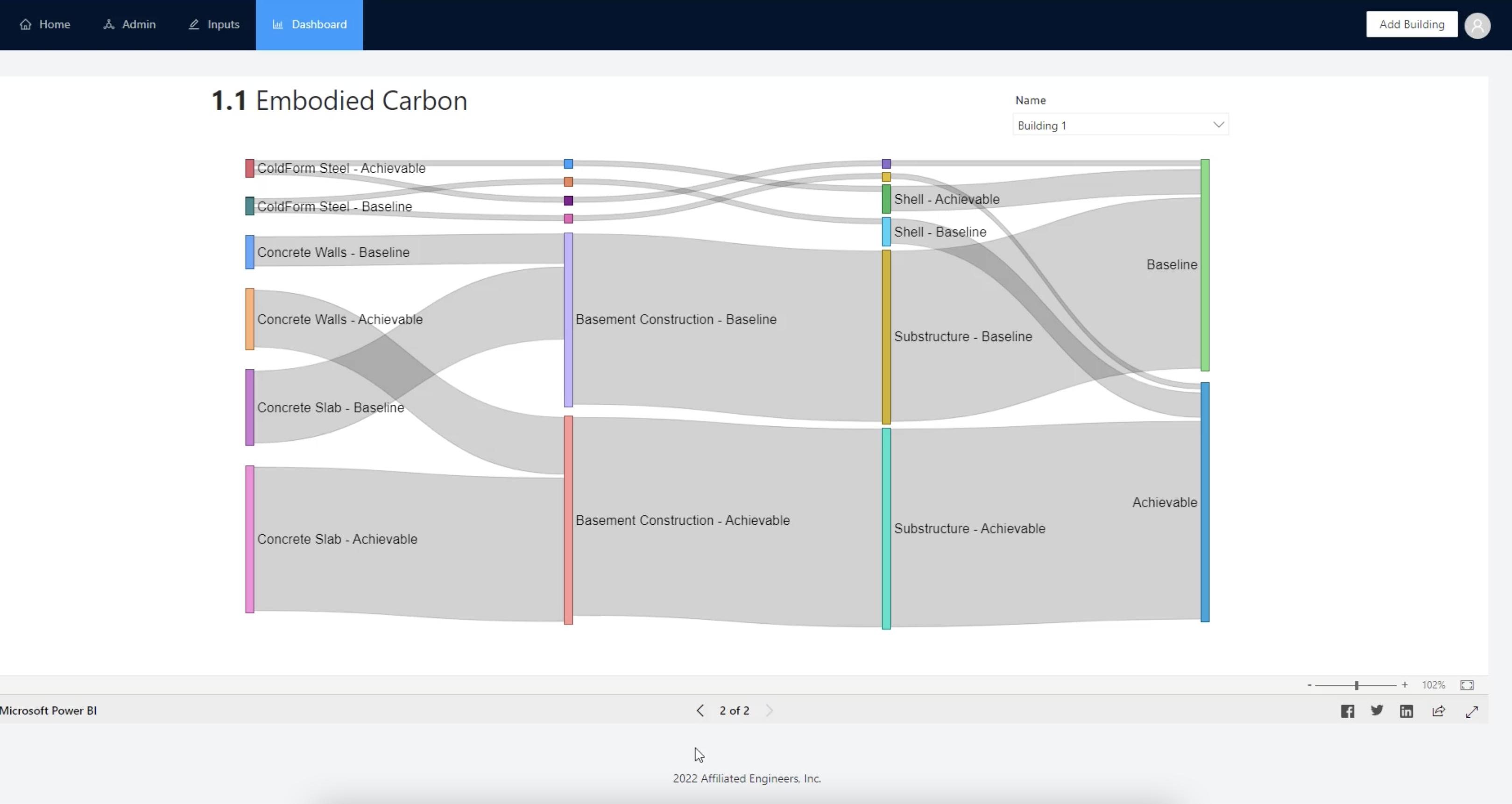
Task: Drag the zoom level slider
Action: click(x=1356, y=684)
